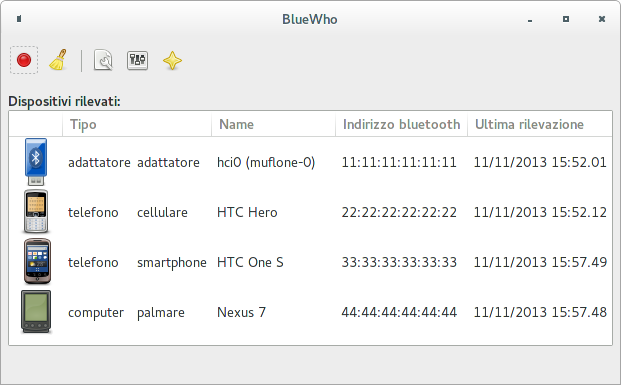The height and width of the screenshot is (385, 621).
Task: Click address 11:11:11:11:11:11
Action: (x=399, y=162)
